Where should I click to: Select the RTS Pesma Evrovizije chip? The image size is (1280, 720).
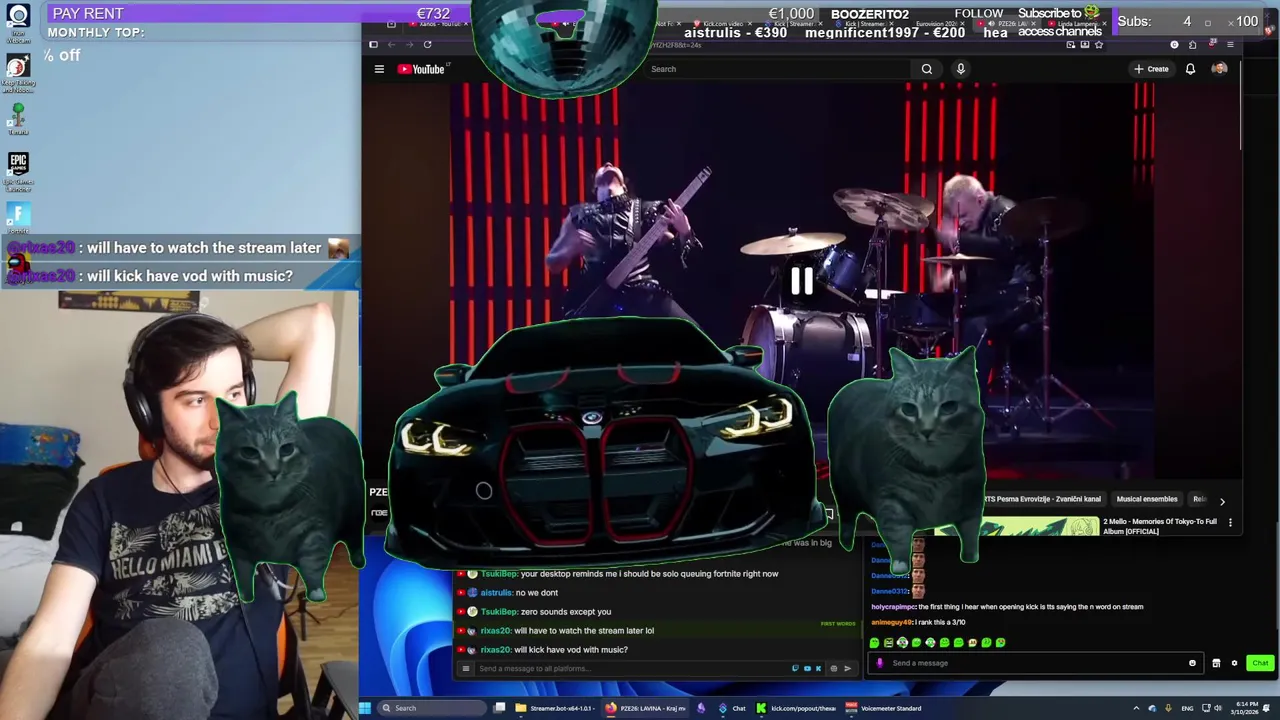(1041, 499)
